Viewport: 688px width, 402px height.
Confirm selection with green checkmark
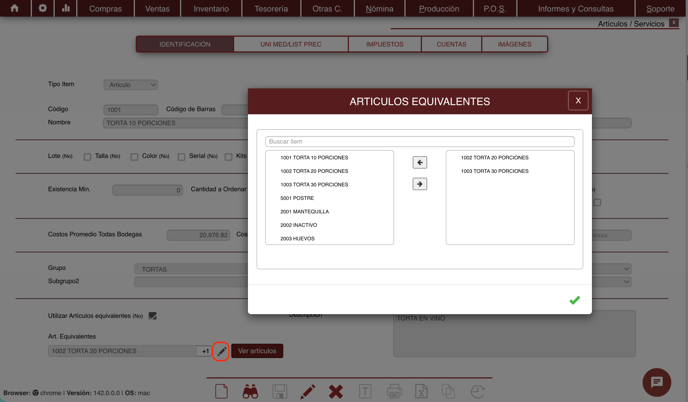pos(574,300)
